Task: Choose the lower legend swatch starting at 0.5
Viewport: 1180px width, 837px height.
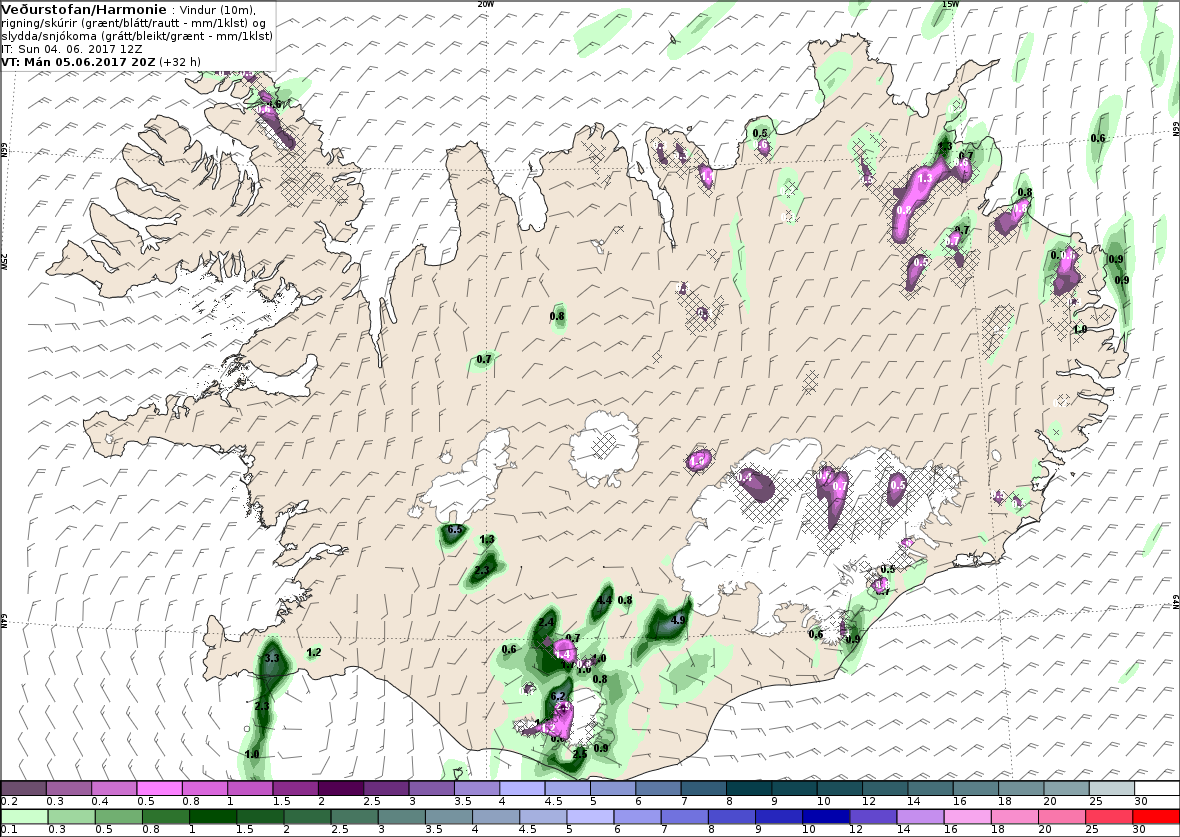Action: click(x=118, y=817)
